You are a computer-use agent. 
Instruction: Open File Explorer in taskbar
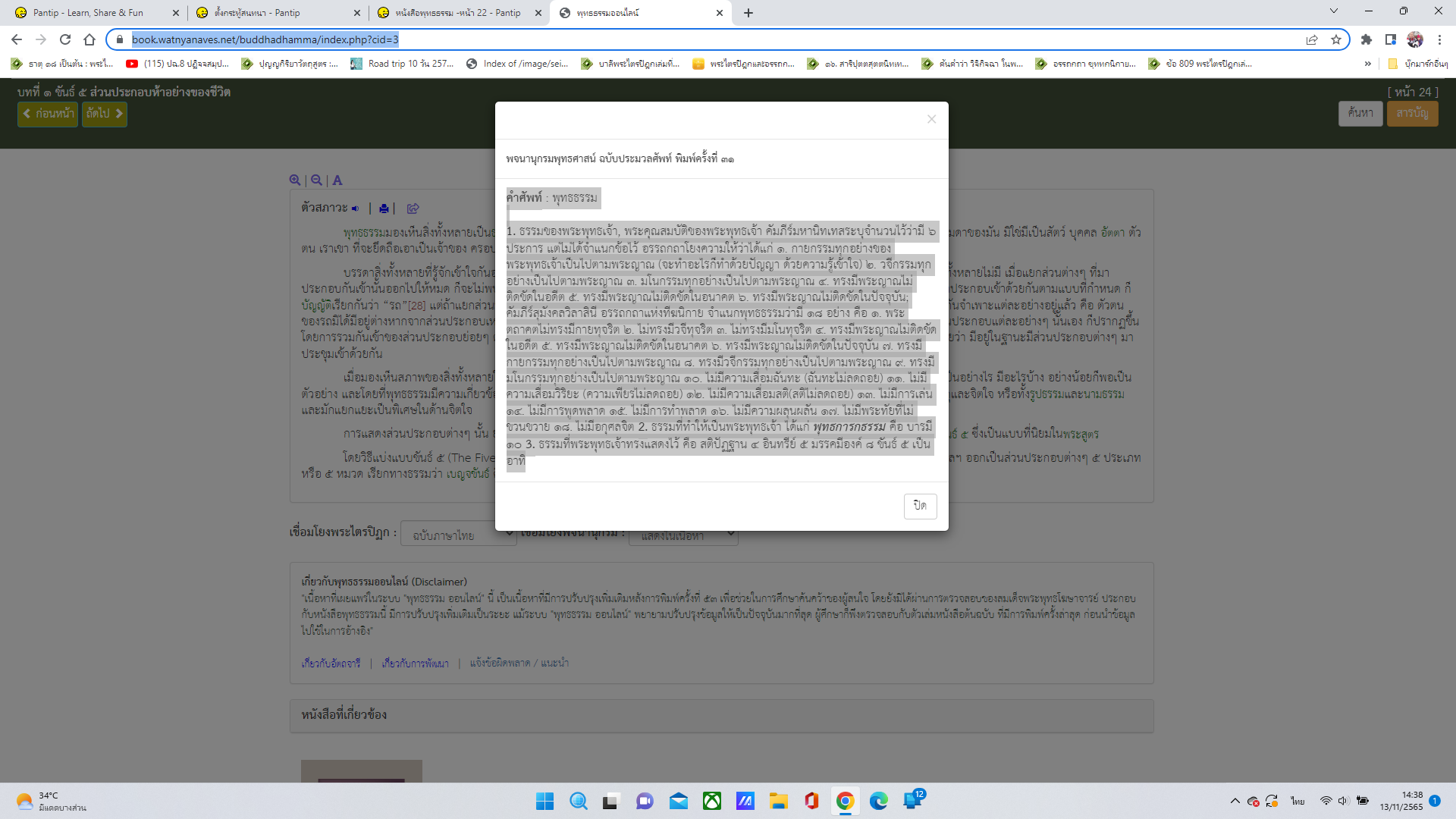point(779,801)
